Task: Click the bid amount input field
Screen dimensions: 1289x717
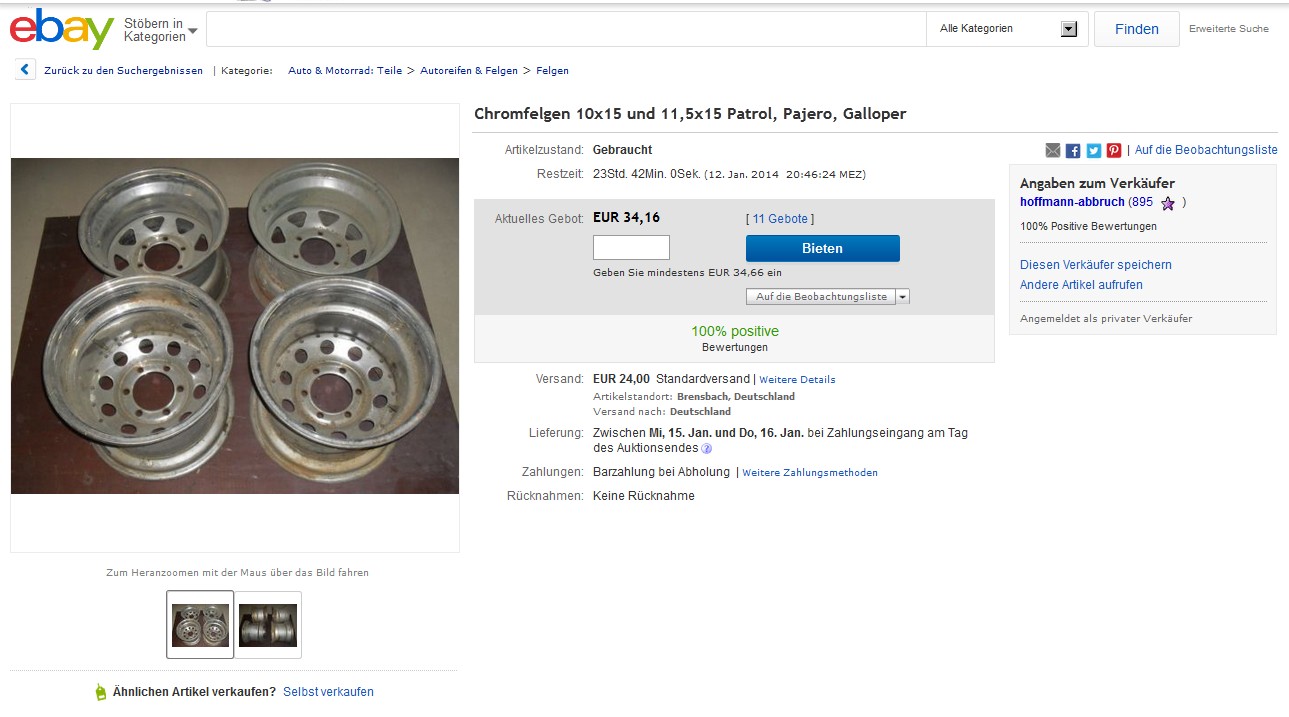Action: 631,248
